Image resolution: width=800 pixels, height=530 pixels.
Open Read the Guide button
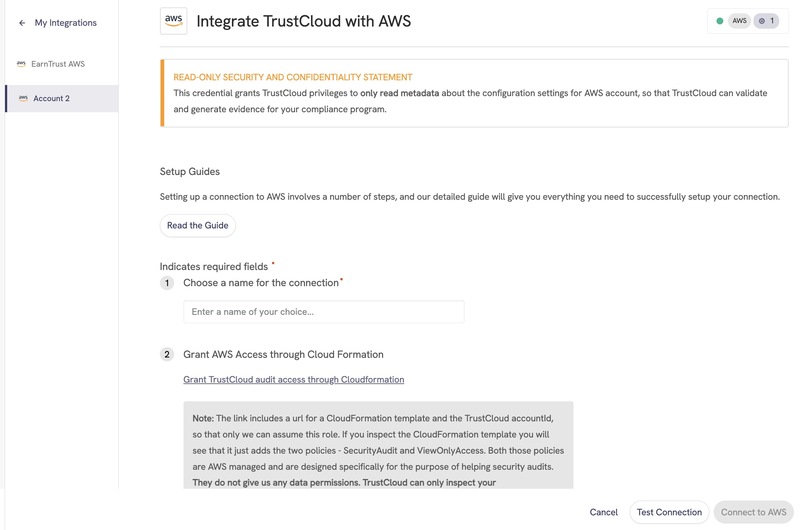tap(197, 225)
